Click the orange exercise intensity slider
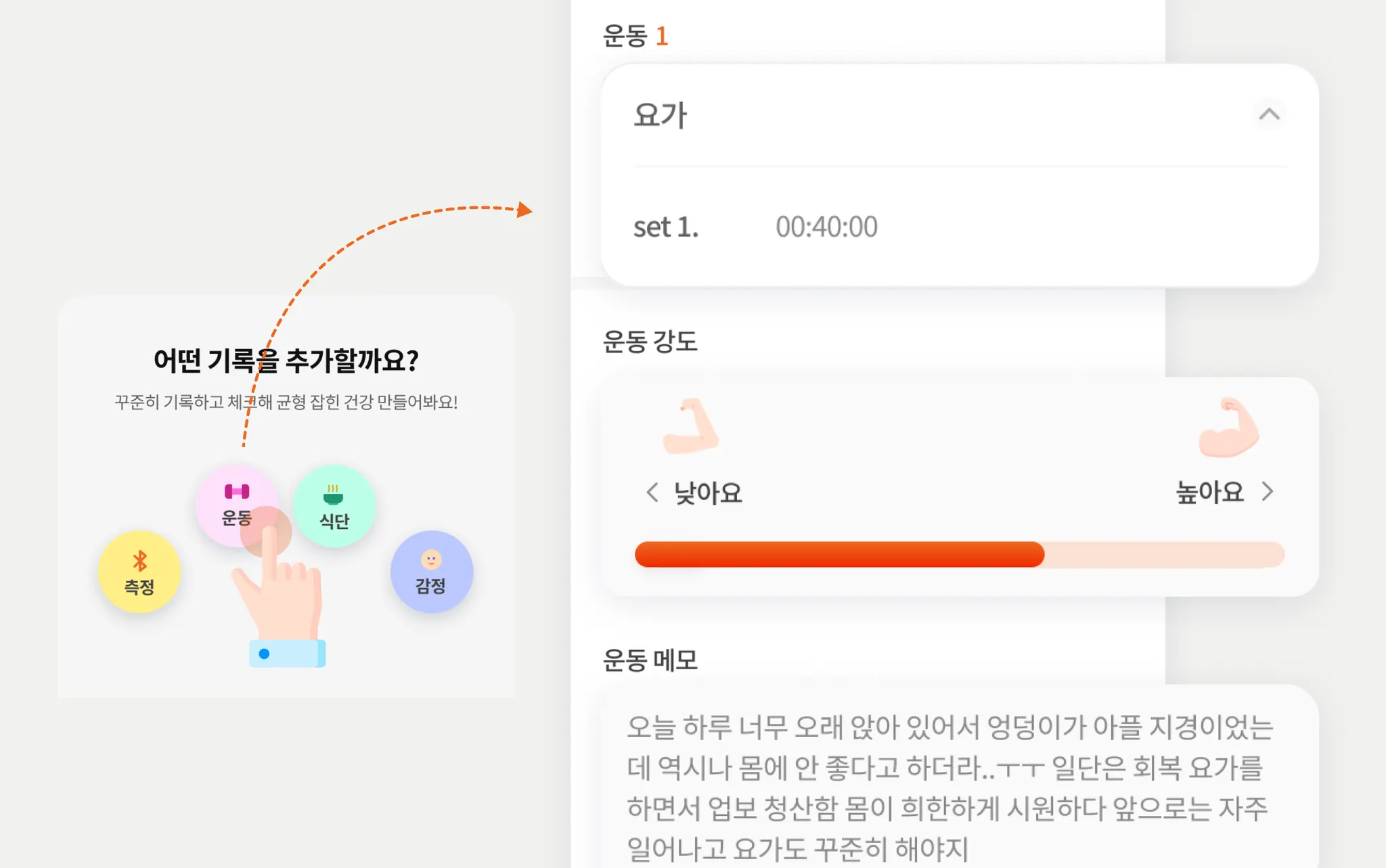This screenshot has width=1386, height=868. pyautogui.click(x=959, y=555)
